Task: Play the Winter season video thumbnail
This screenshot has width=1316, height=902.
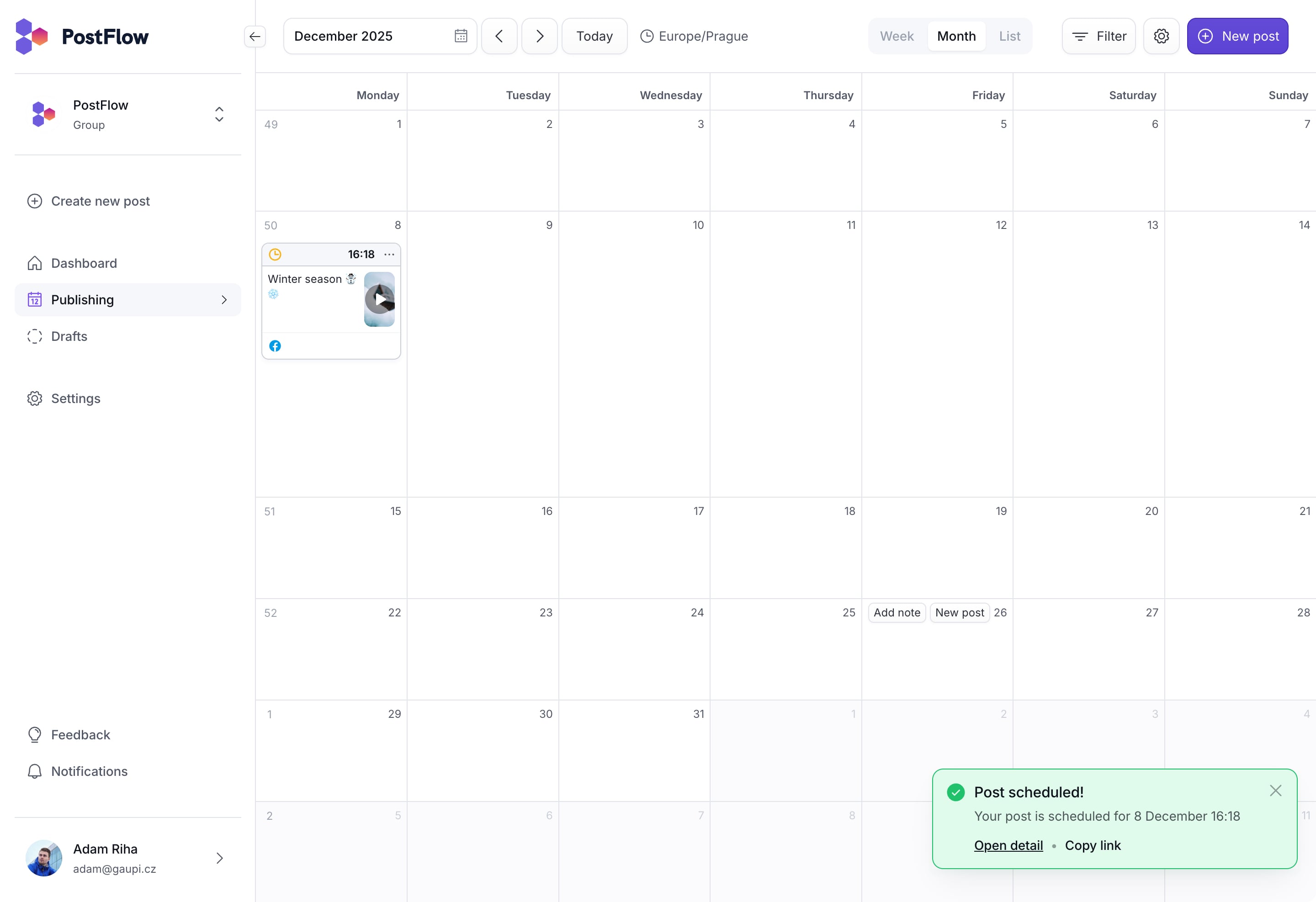Action: [379, 299]
